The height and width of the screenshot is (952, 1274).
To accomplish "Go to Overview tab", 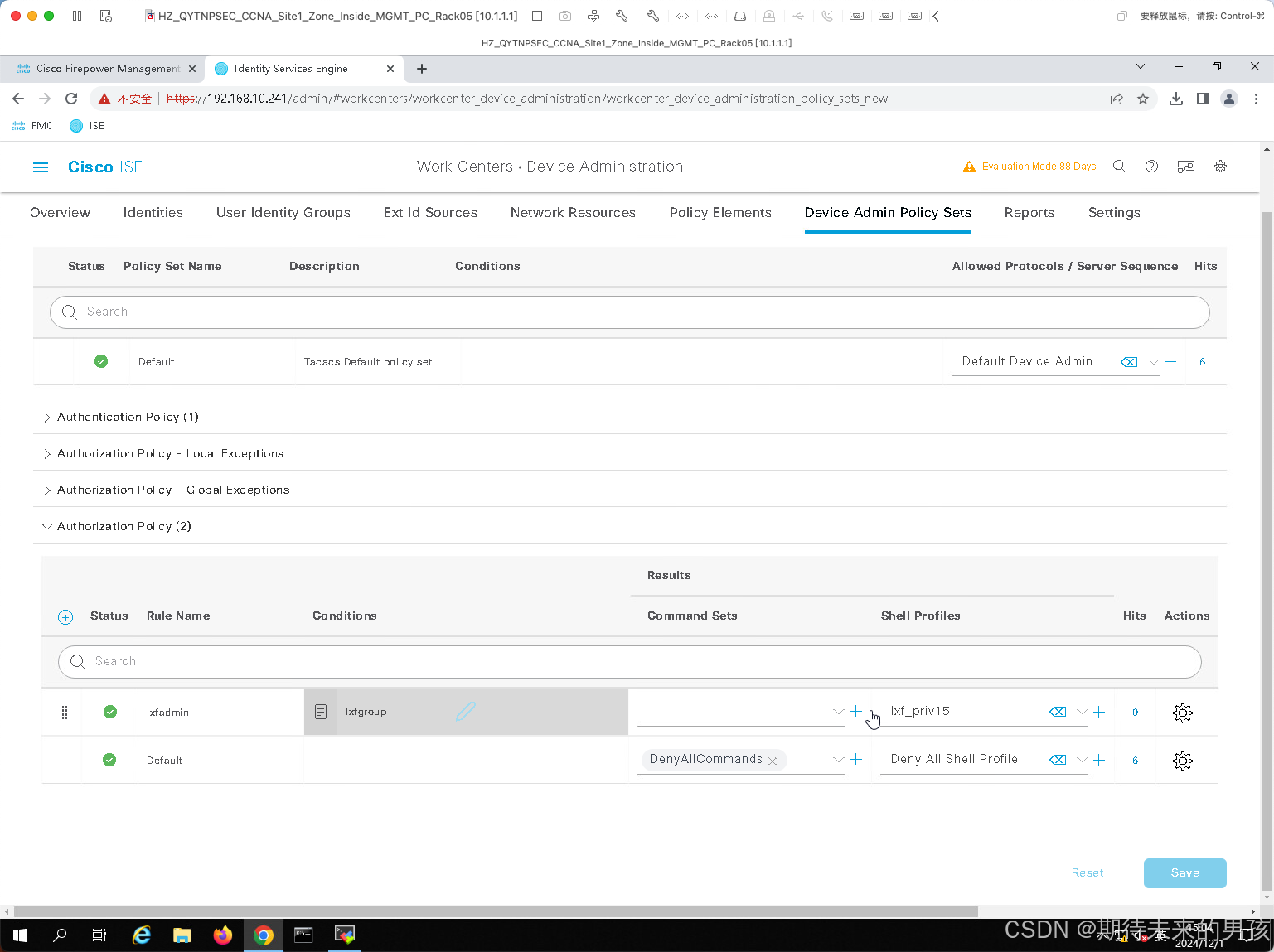I will tap(60, 213).
